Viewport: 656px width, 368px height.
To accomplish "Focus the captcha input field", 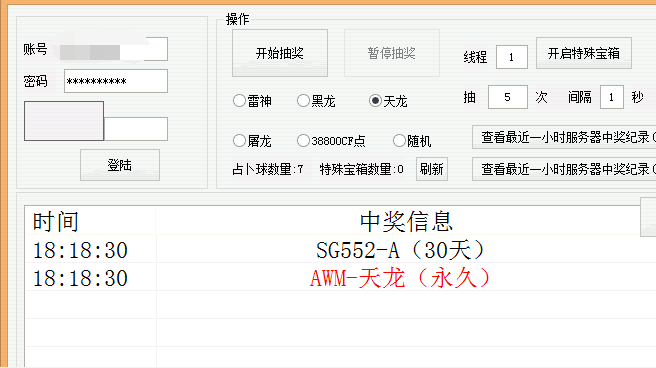I will pos(136,129).
